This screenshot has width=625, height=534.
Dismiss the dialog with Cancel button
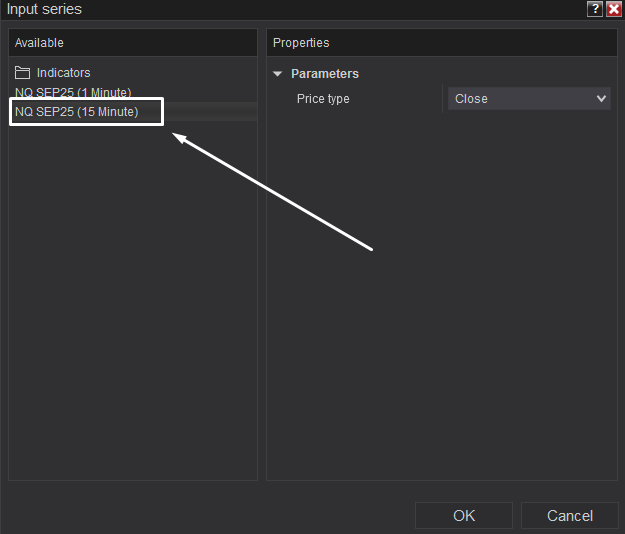(x=570, y=516)
